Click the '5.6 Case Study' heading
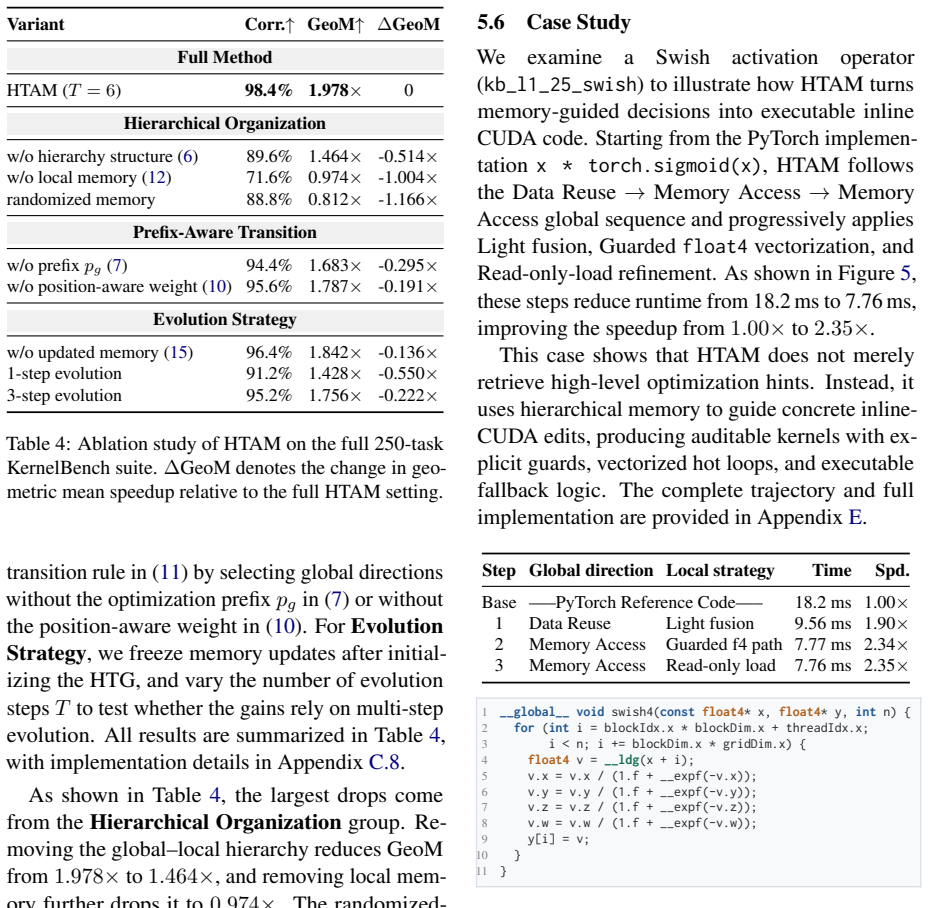The image size is (928, 908). pos(554,22)
